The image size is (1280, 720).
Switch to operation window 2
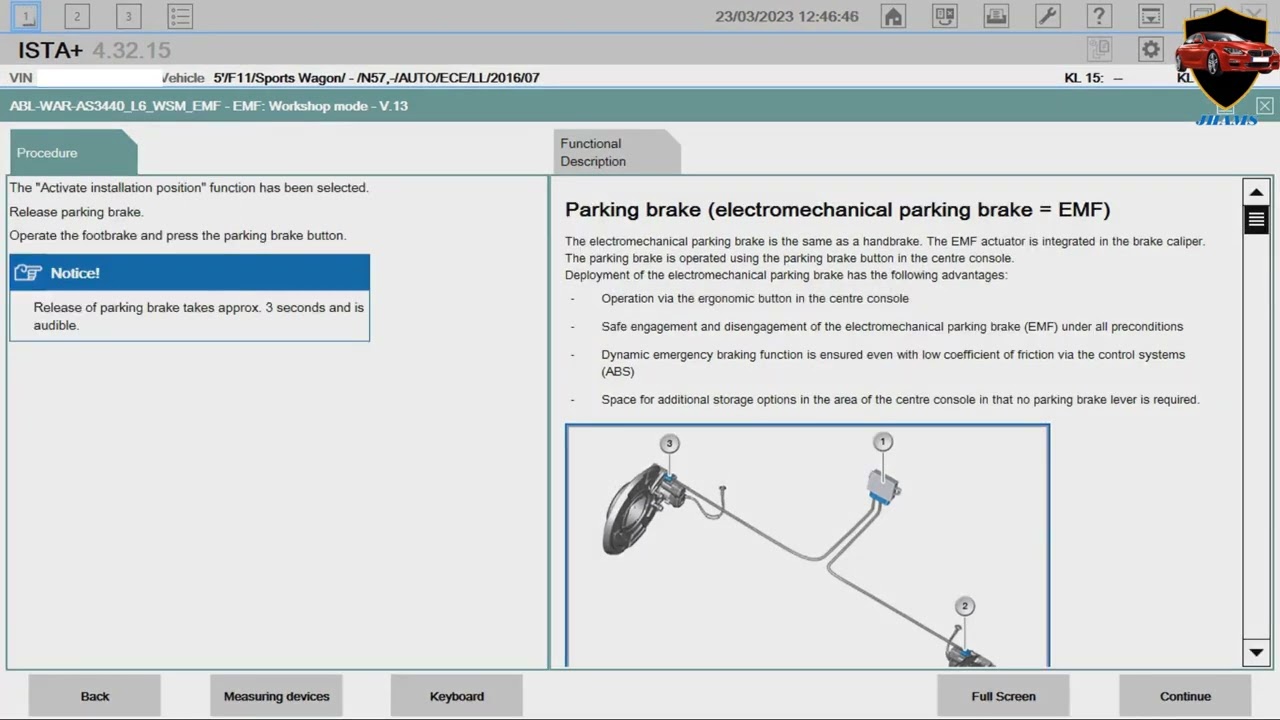click(x=77, y=16)
